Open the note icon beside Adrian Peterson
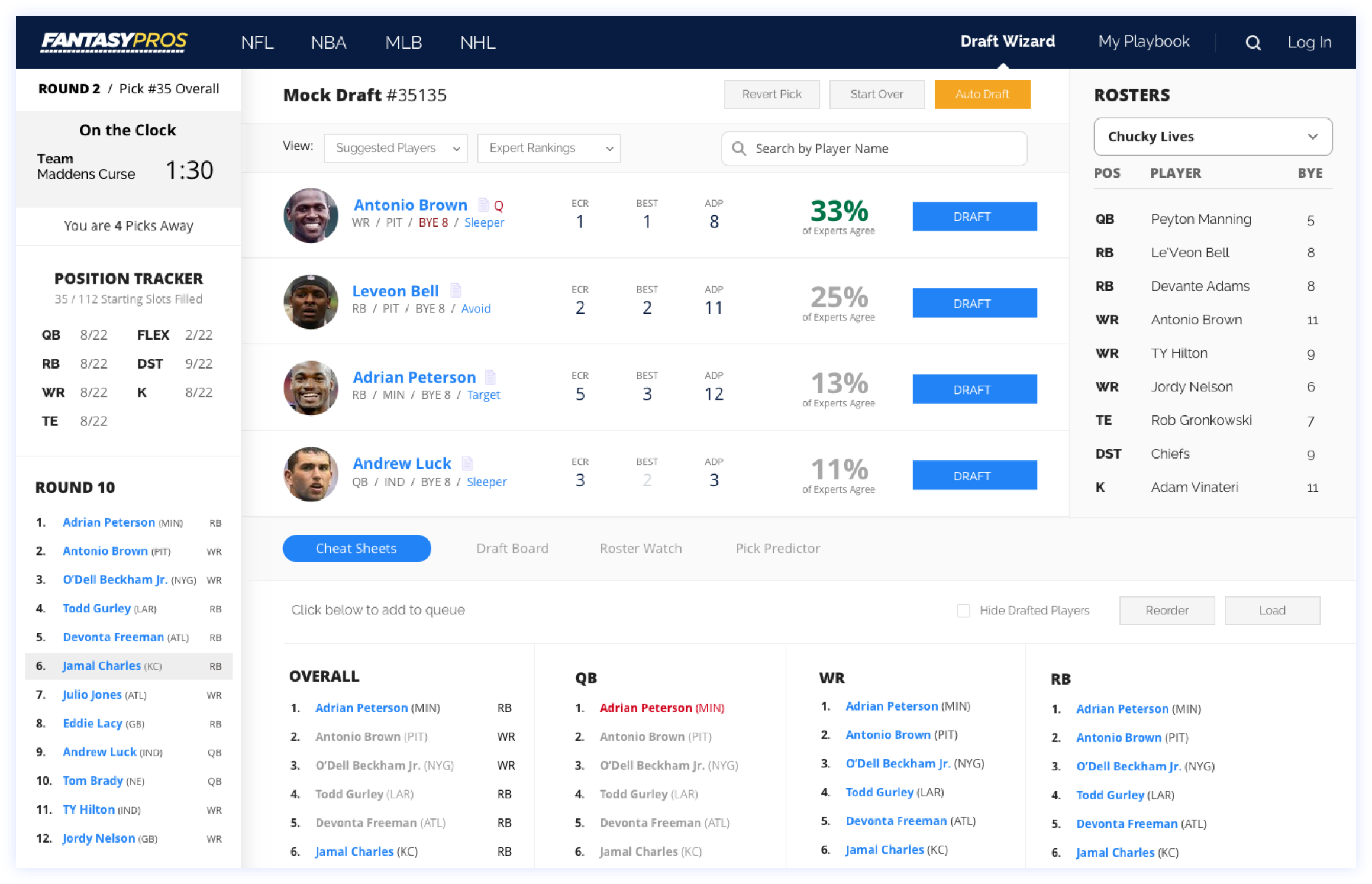Viewport: 1372px width, 884px height. pos(490,377)
